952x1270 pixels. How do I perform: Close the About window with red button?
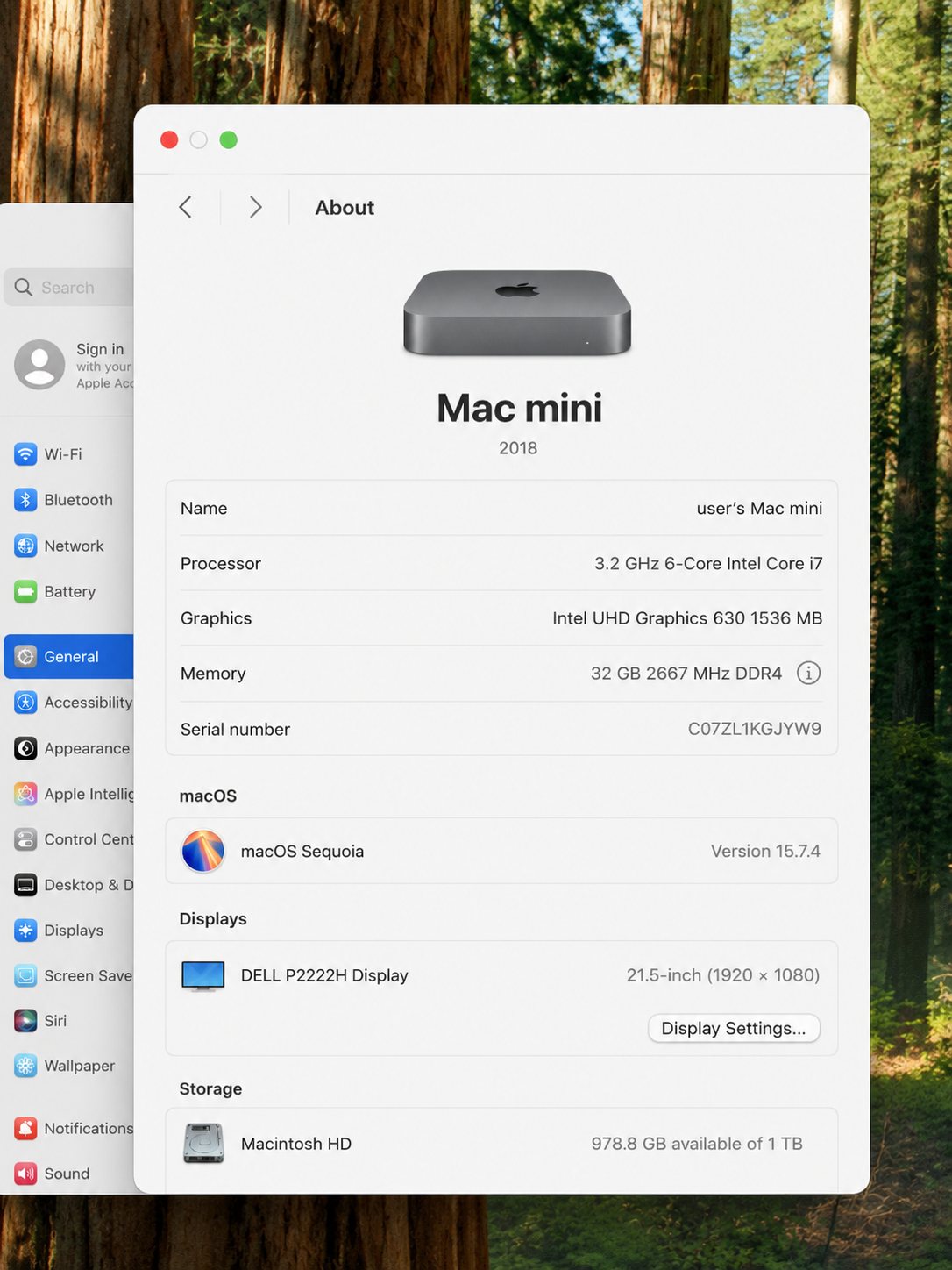point(170,140)
